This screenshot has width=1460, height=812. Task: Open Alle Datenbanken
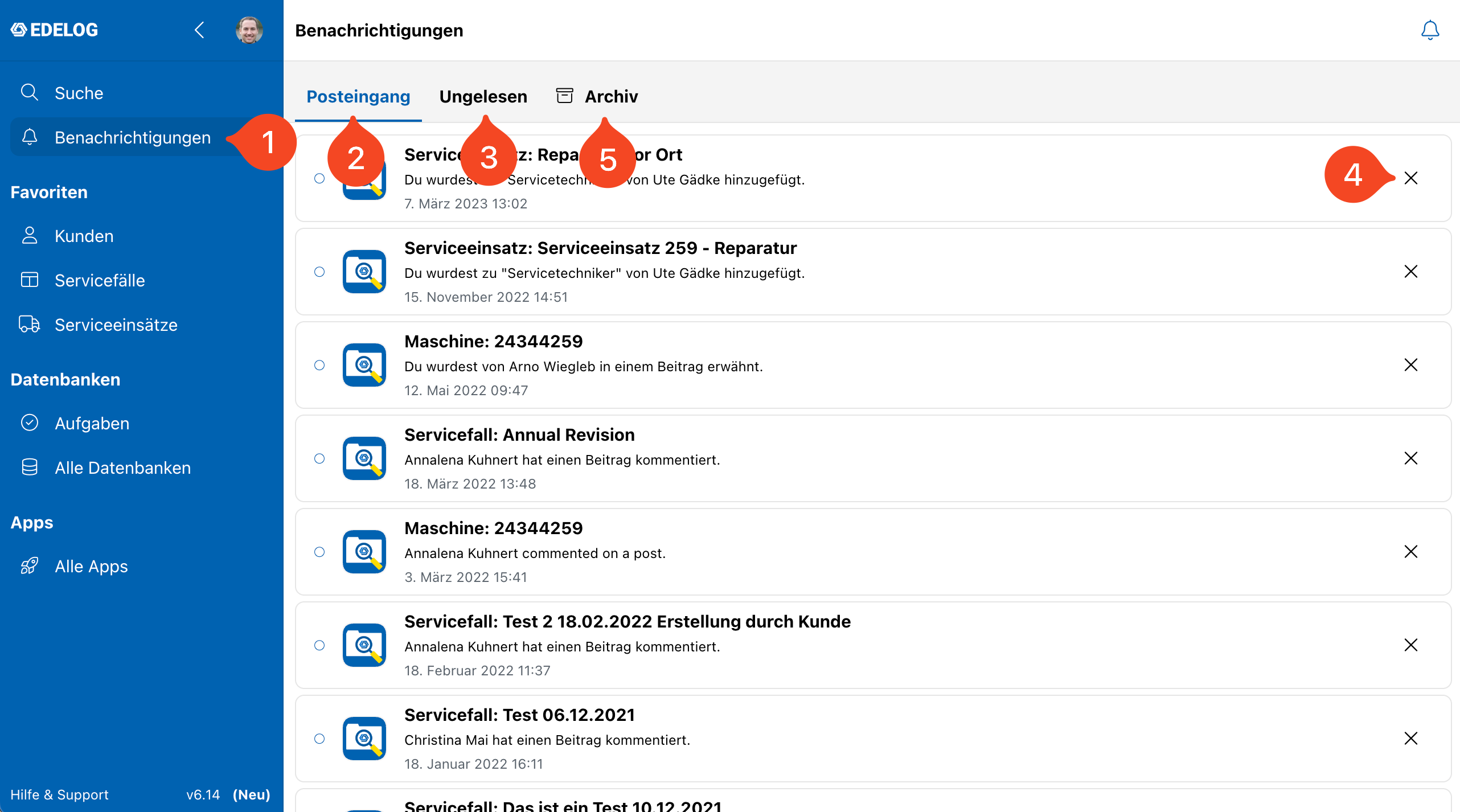142,467
